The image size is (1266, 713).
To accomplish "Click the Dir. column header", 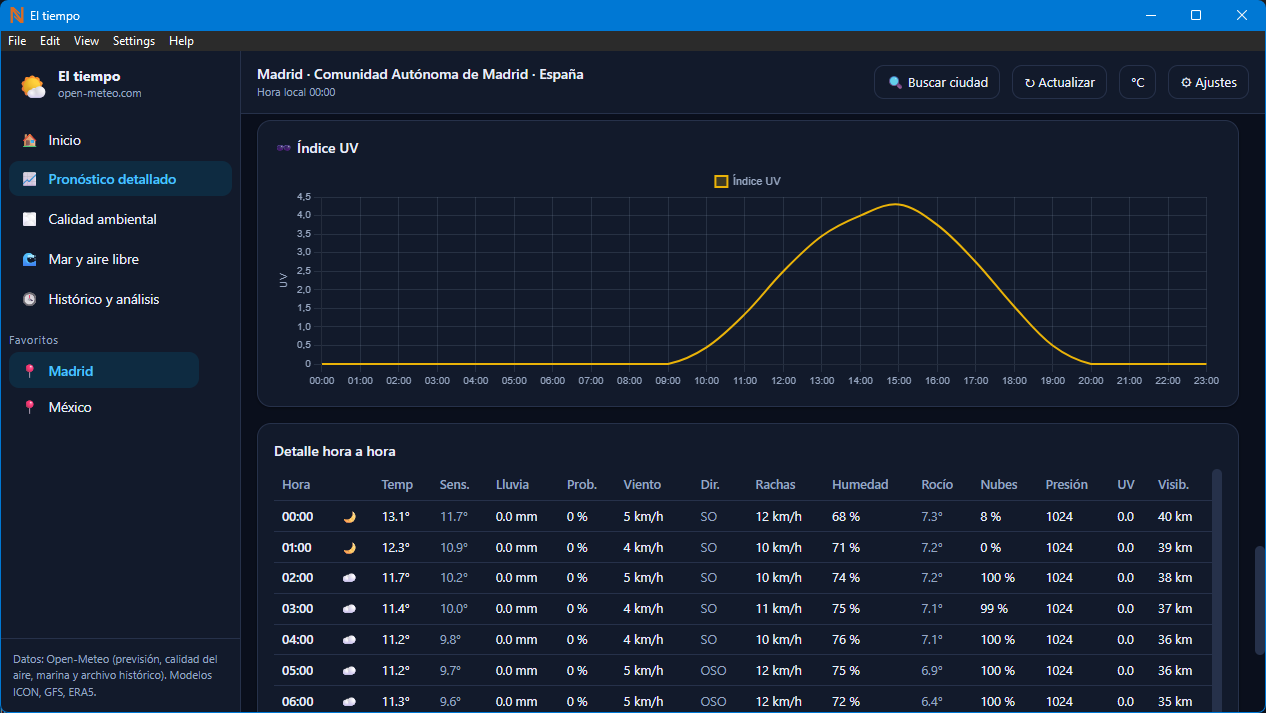I will tap(710, 485).
